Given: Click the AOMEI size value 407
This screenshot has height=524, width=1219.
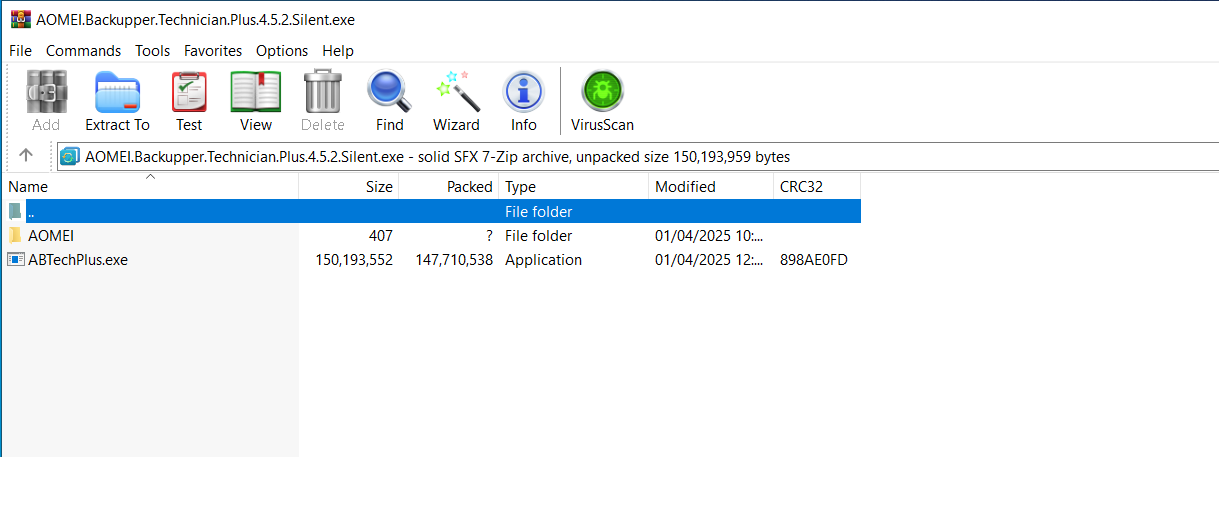Looking at the screenshot, I should pyautogui.click(x=380, y=236).
